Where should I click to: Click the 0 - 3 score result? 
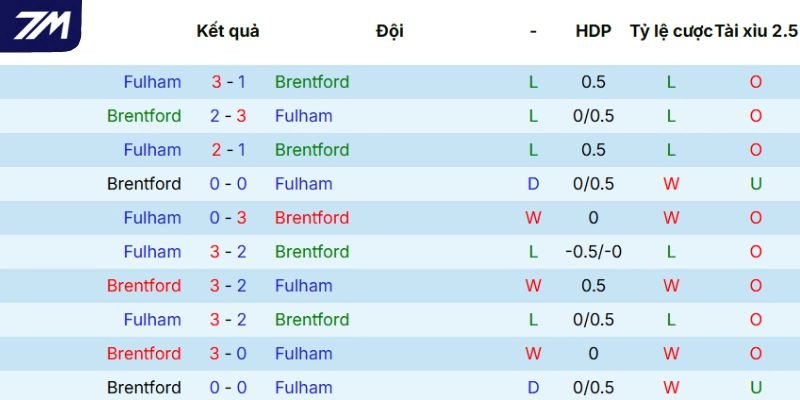(228, 218)
